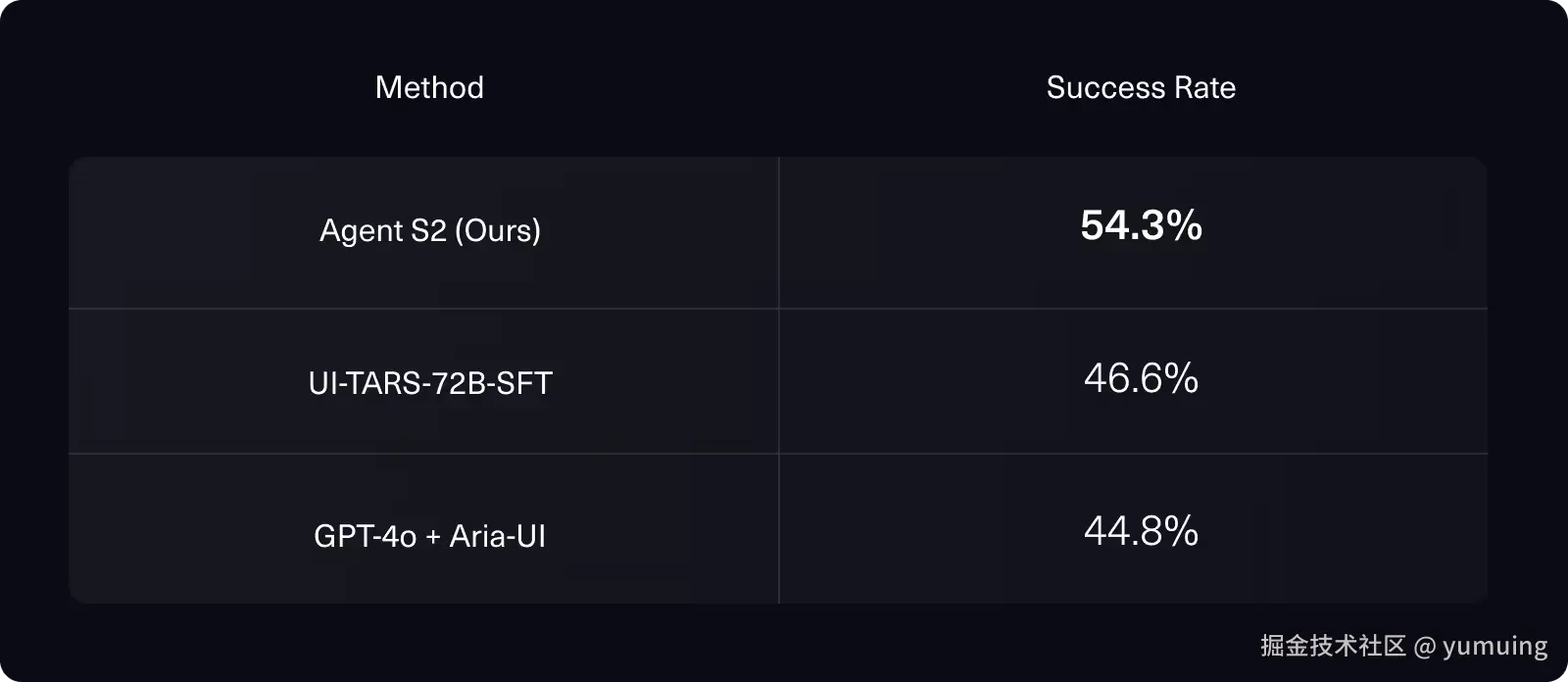Select the UI-TARS-72B-SFT method cell
Image resolution: width=1568 pixels, height=682 pixels.
430,383
